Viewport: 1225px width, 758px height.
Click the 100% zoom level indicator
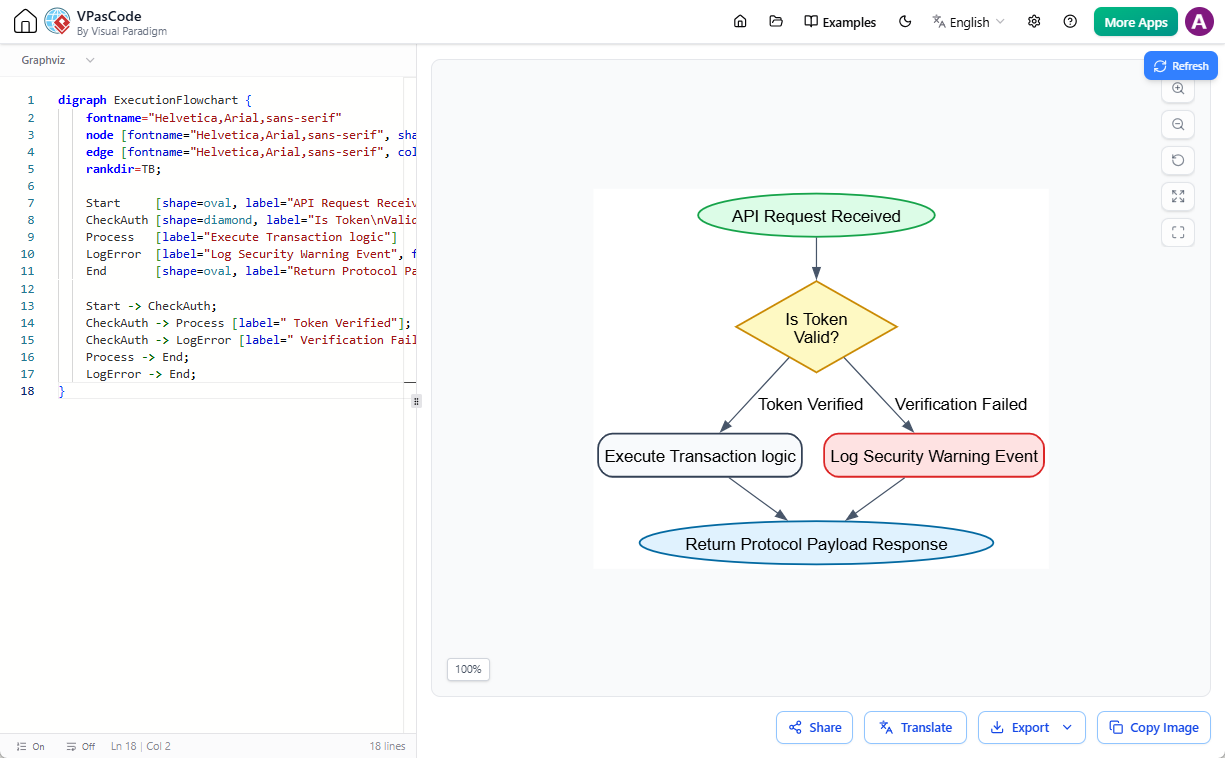point(468,669)
